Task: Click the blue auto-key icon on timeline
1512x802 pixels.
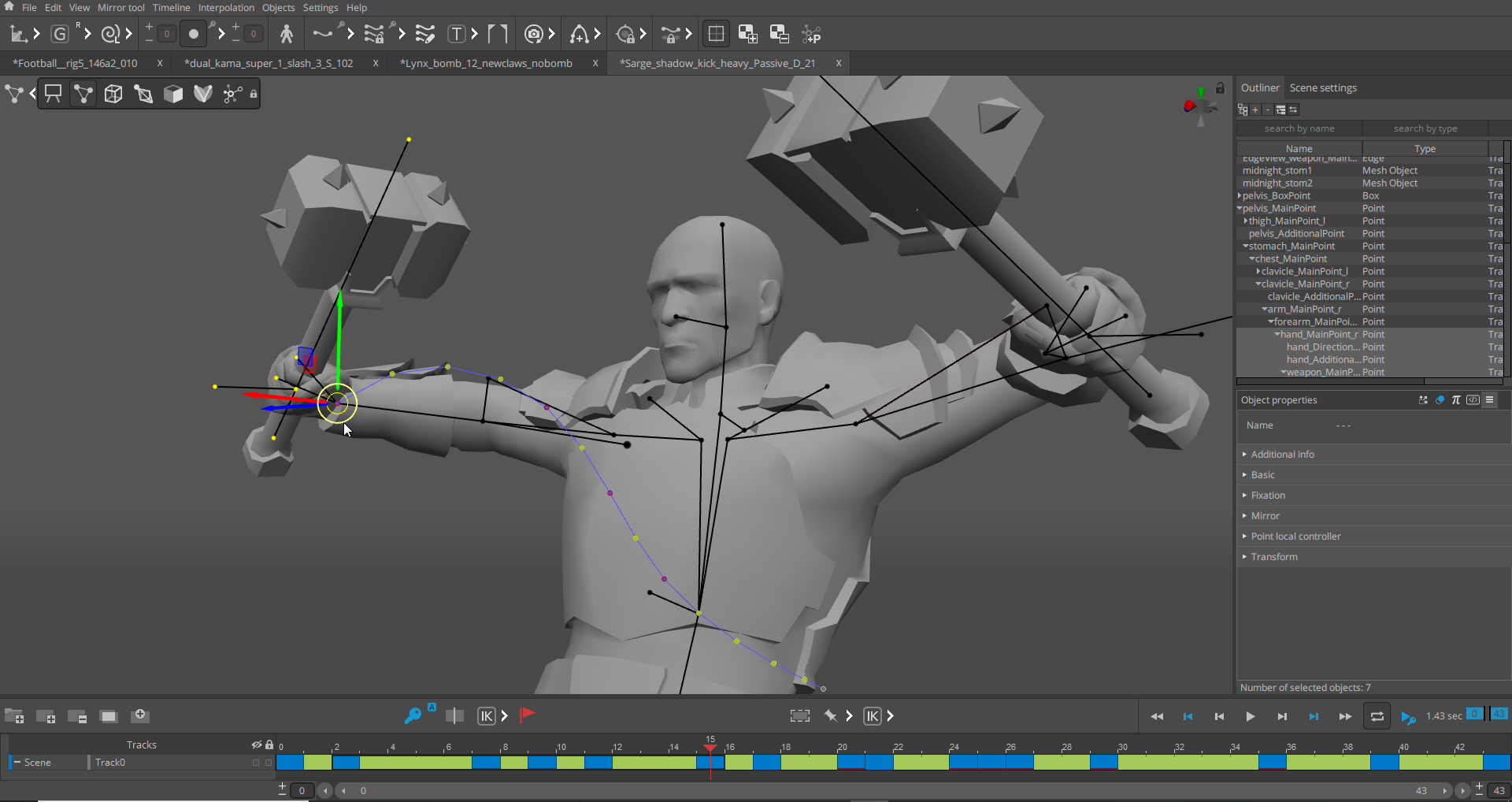Action: click(413, 715)
